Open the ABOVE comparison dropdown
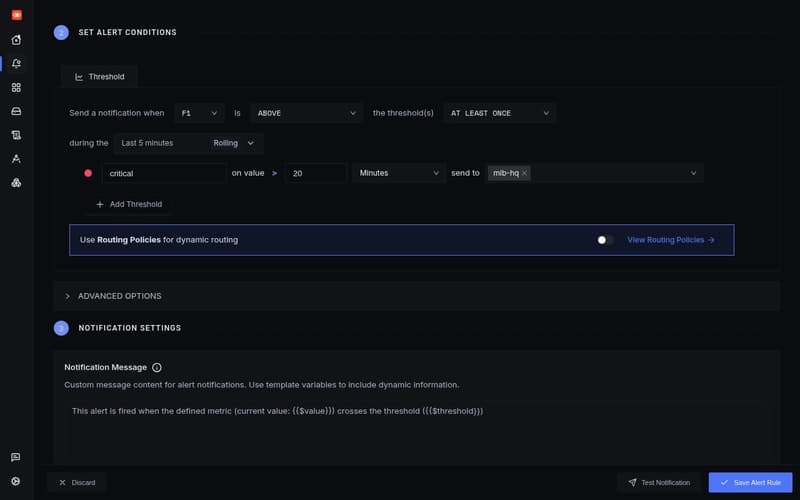Image resolution: width=800 pixels, height=500 pixels. [306, 113]
